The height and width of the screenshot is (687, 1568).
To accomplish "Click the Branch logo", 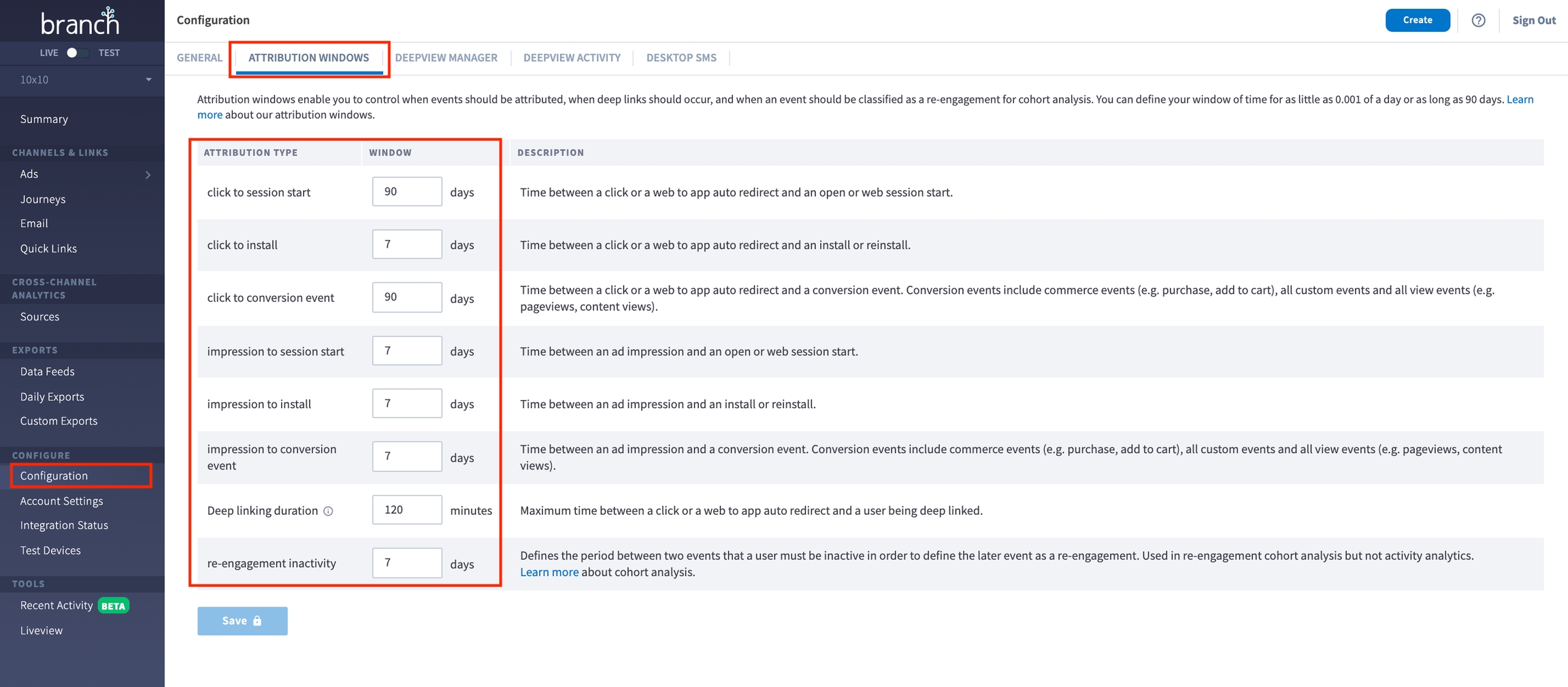I will click(x=80, y=22).
